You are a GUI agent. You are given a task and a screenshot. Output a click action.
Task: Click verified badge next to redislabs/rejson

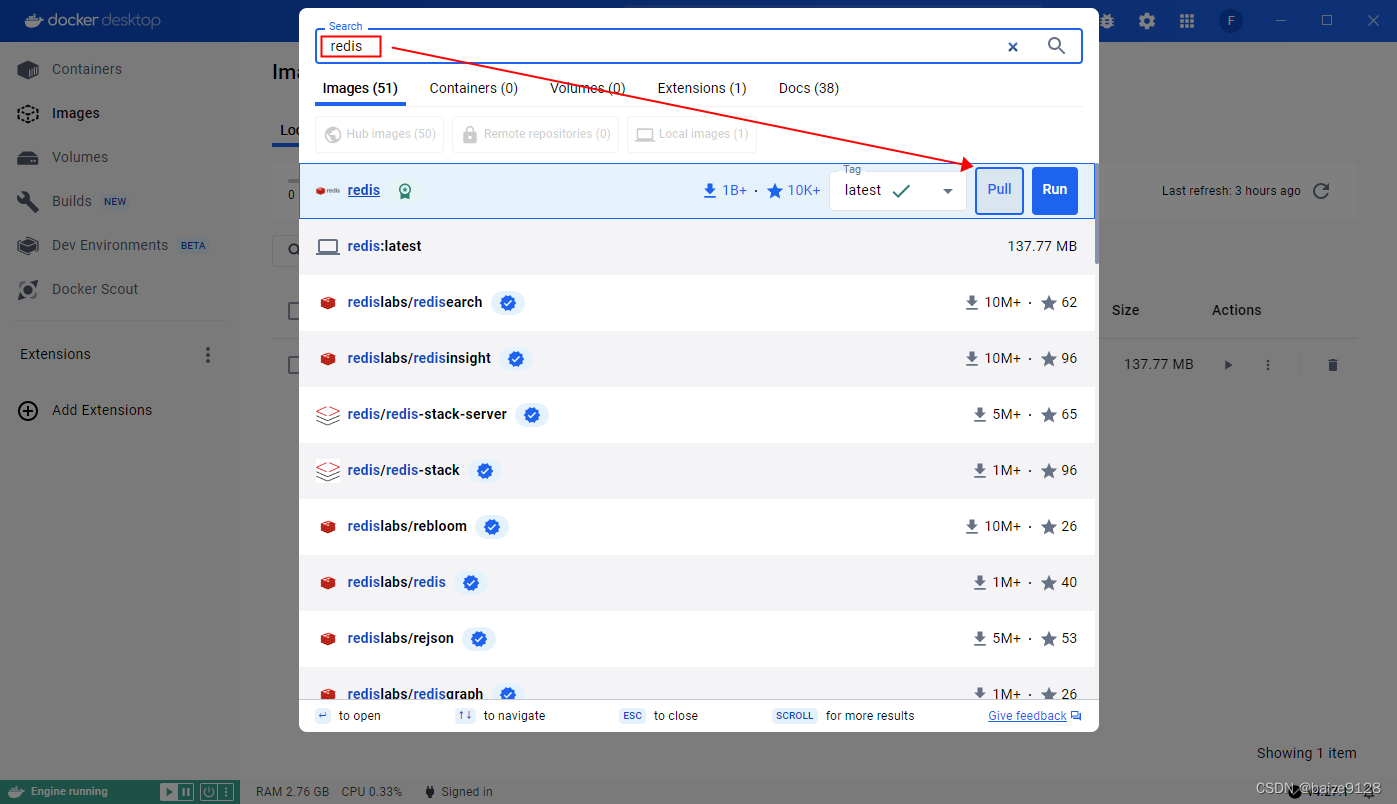pos(479,638)
